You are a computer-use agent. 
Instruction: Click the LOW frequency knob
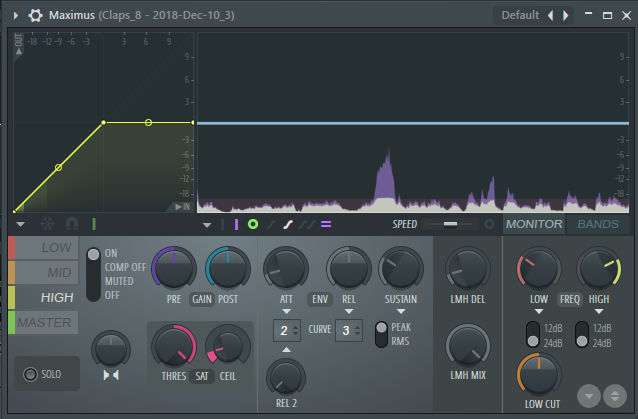[538, 268]
